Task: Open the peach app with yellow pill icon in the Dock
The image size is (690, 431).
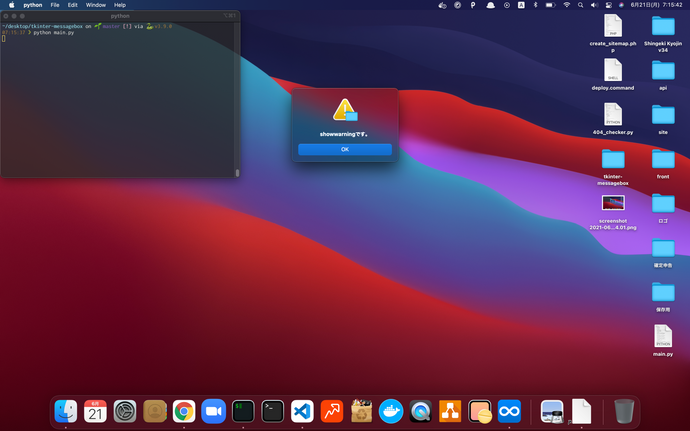Action: [480, 411]
